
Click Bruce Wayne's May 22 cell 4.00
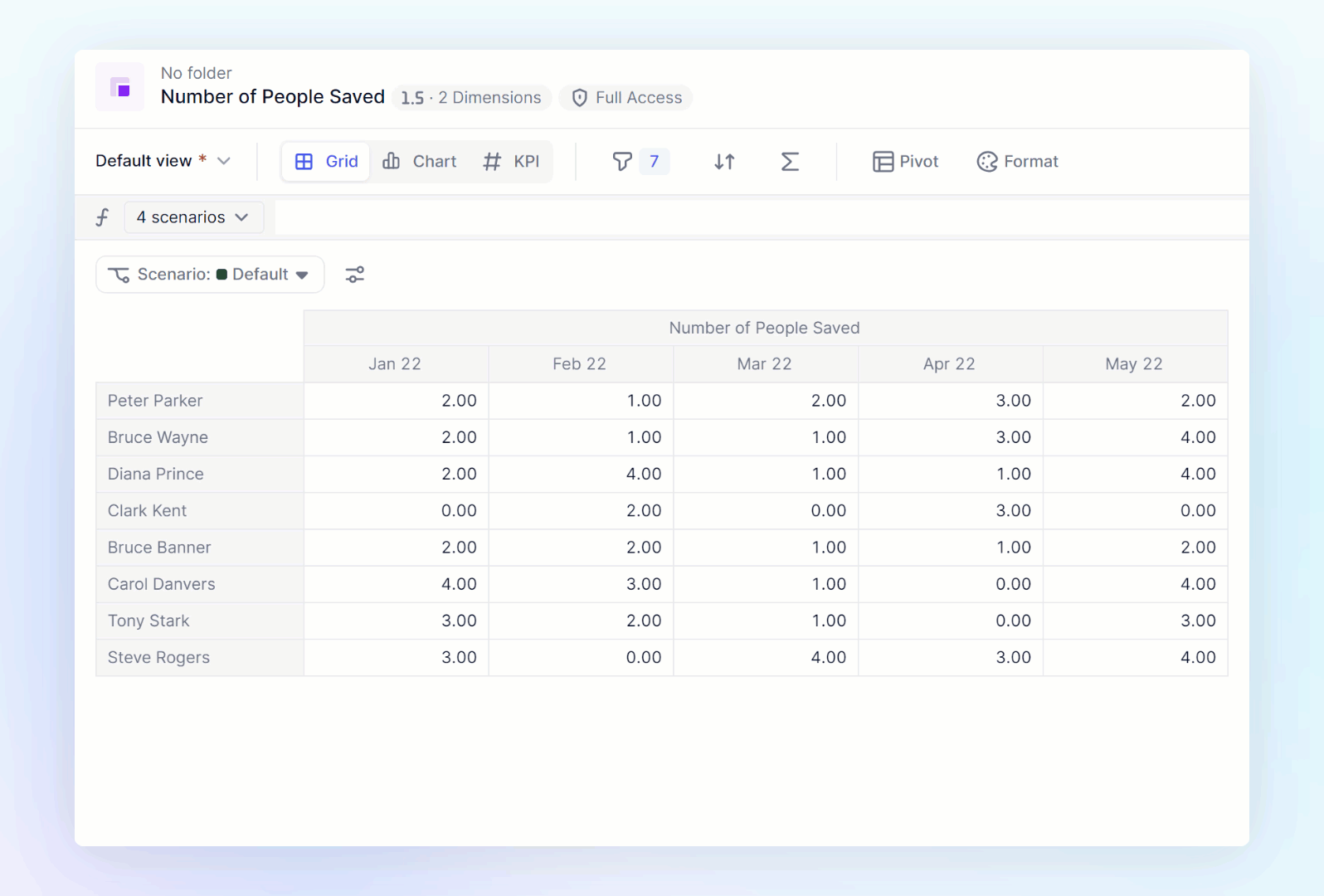pos(1136,437)
